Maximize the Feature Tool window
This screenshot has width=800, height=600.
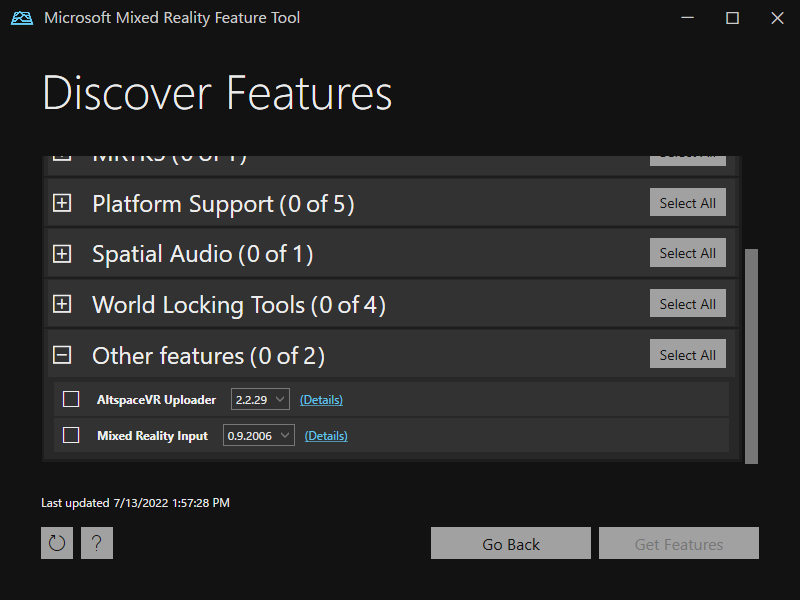pos(732,18)
